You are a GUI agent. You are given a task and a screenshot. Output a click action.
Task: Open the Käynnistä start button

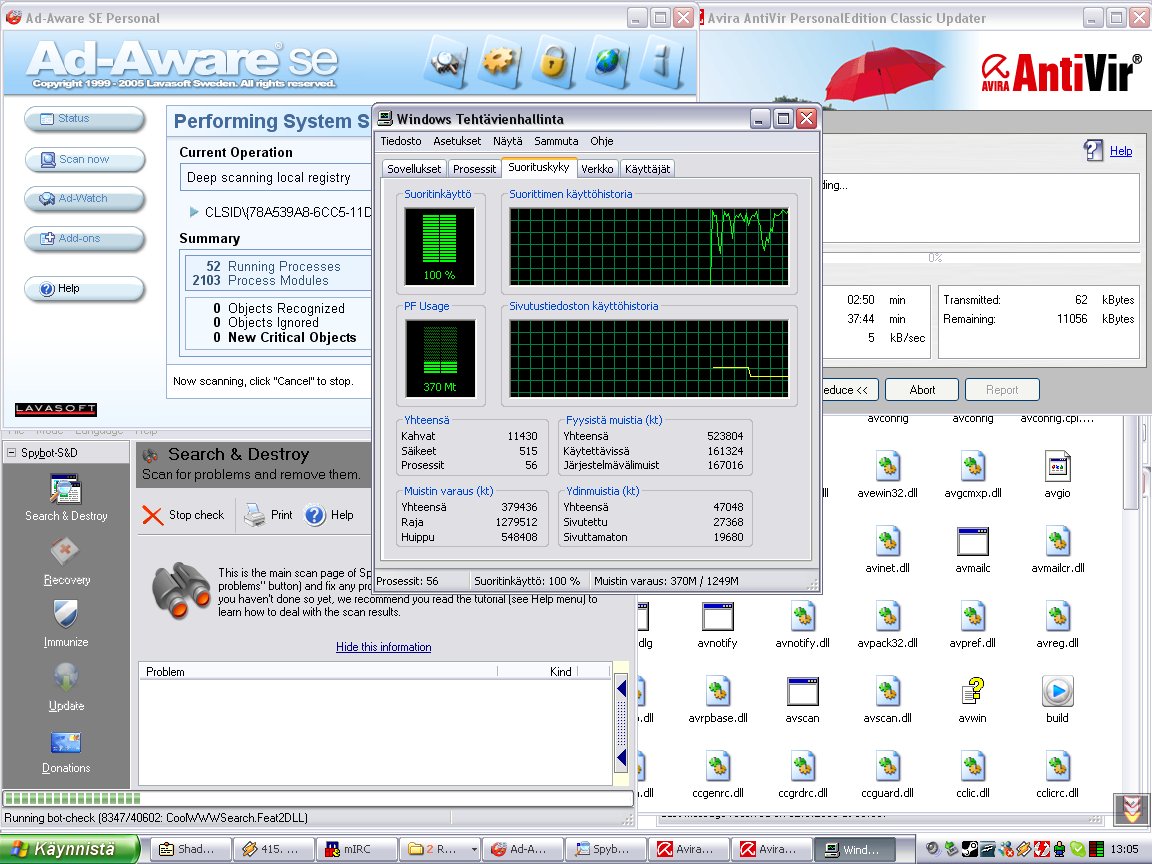[x=70, y=849]
